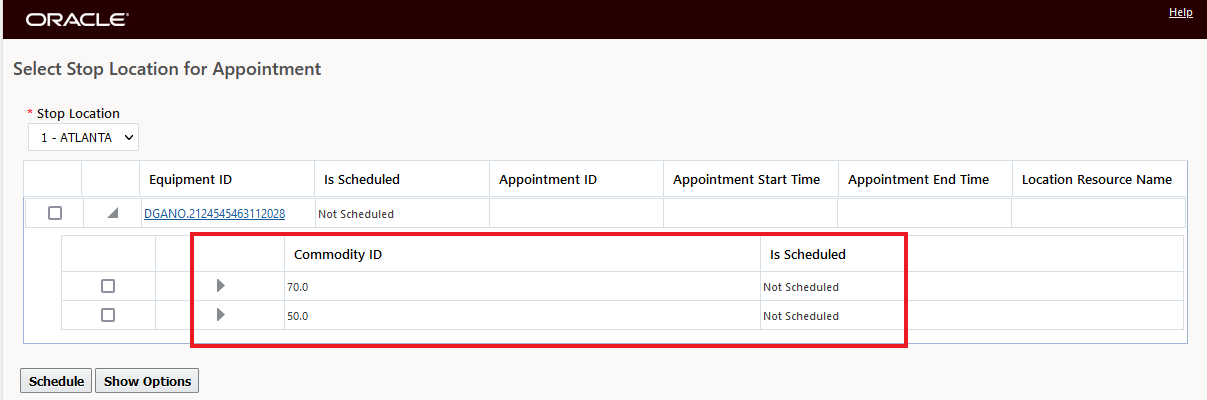Screen dimensions: 1207x400
Task: Click the Commodity ID column header
Action: coord(338,254)
